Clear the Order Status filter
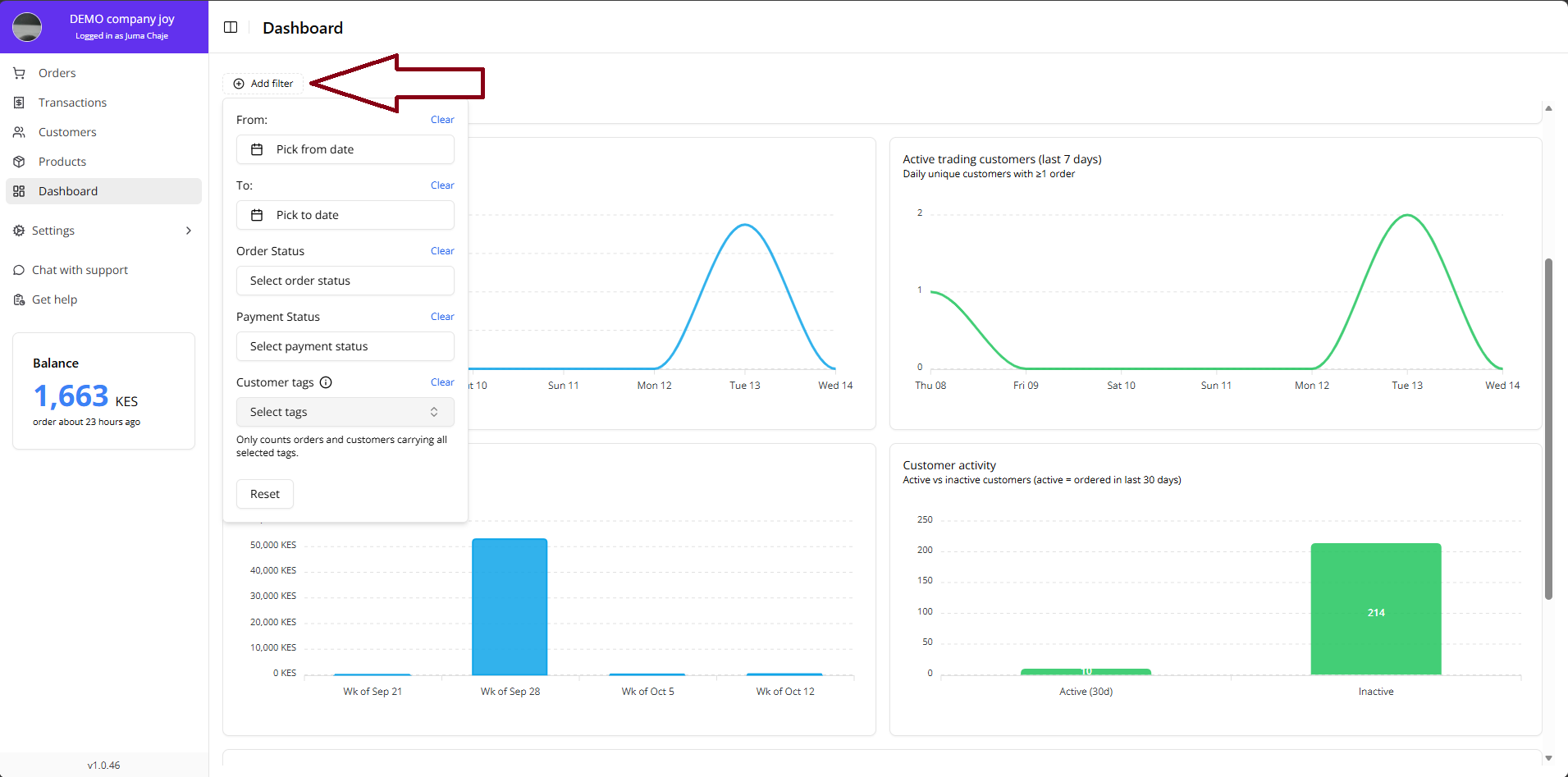The image size is (1568, 777). 442,251
